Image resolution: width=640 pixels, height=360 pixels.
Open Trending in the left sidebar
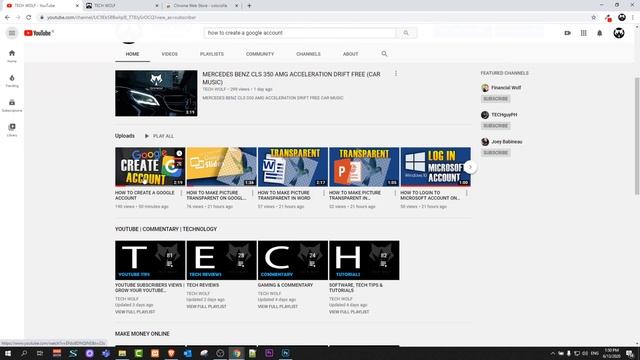[12, 81]
